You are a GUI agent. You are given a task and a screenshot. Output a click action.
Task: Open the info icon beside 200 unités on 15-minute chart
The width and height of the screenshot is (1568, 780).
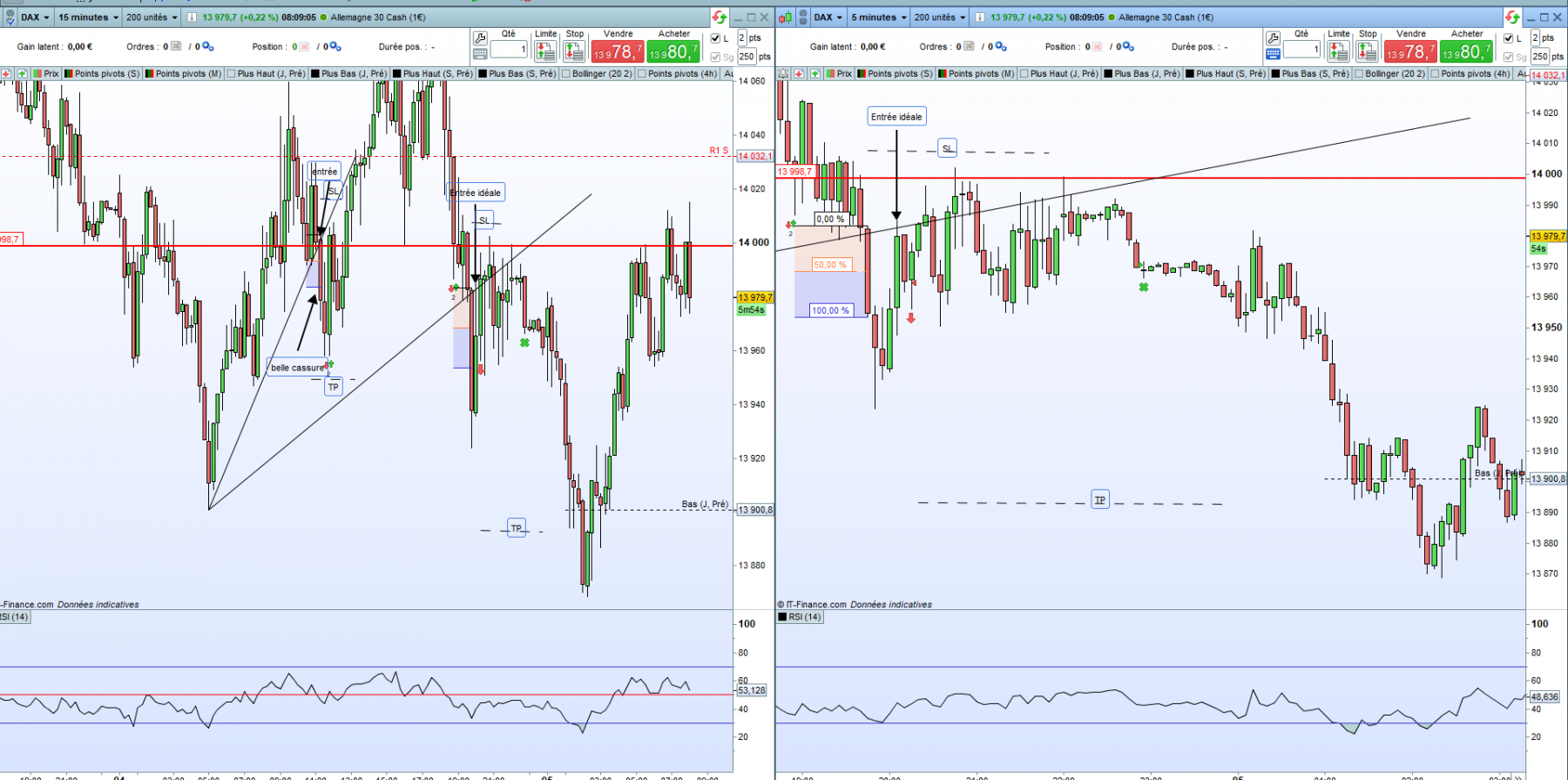coord(193,17)
